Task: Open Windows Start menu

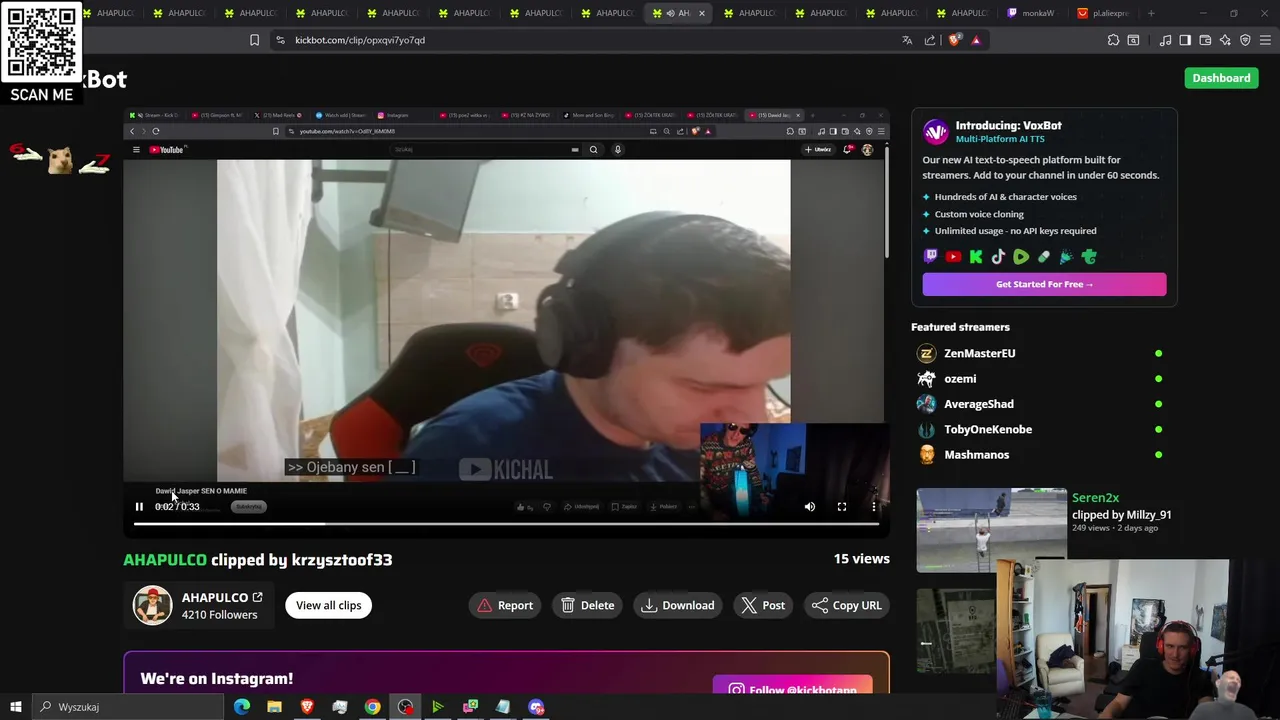Action: coord(15,707)
